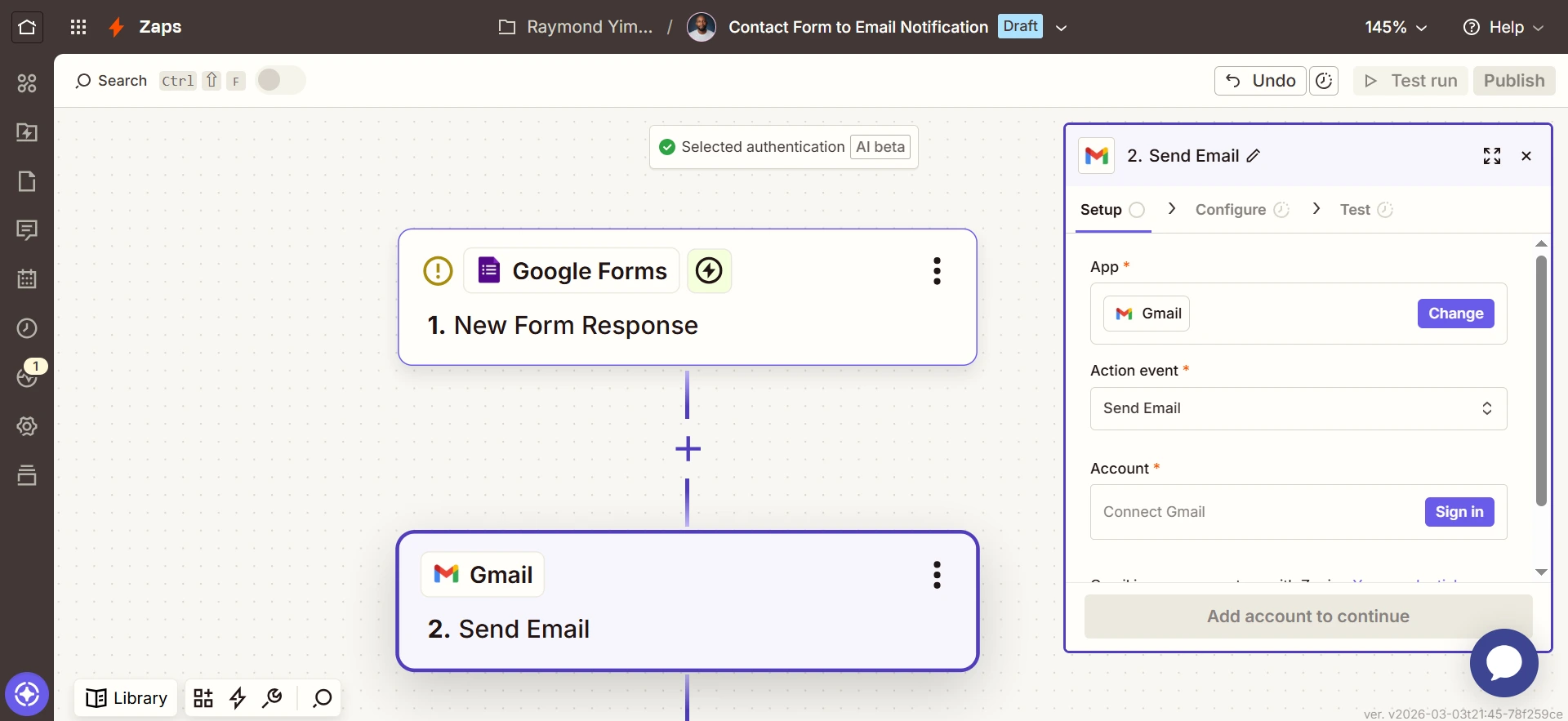Click the Sign in button for Gmail
The height and width of the screenshot is (721, 1568).
tap(1459, 512)
